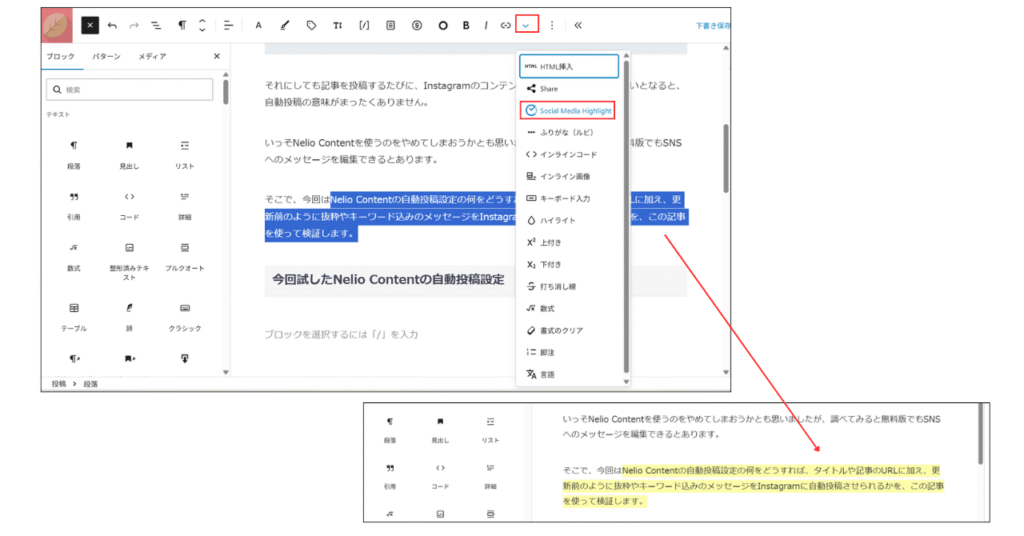The height and width of the screenshot is (536, 1024).
Task: Open the block options three-dot menu
Action: click(x=552, y=25)
